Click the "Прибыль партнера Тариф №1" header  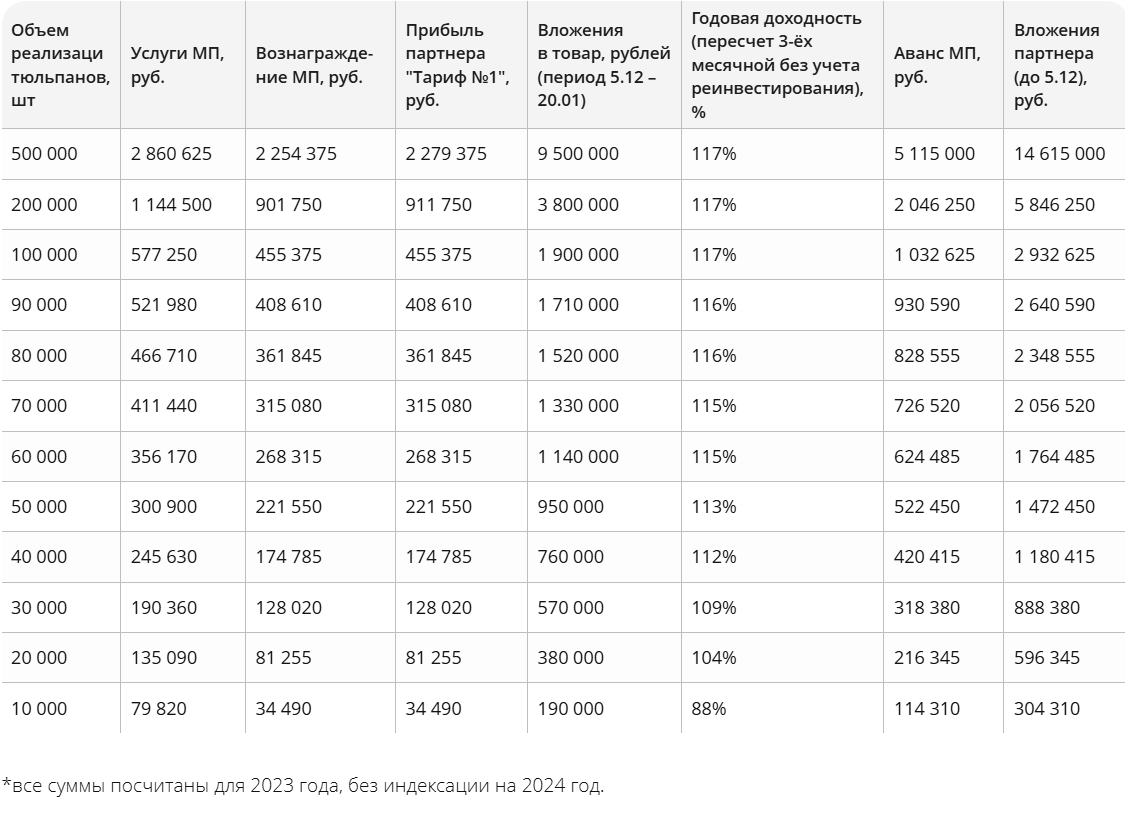[457, 65]
